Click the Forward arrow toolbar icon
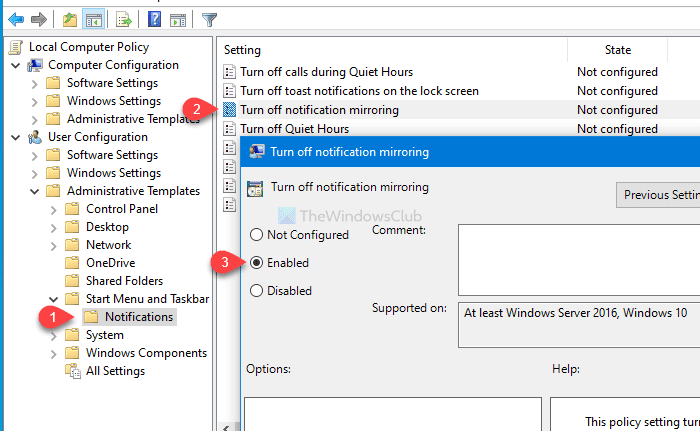Image resolution: width=700 pixels, height=431 pixels. [x=37, y=18]
